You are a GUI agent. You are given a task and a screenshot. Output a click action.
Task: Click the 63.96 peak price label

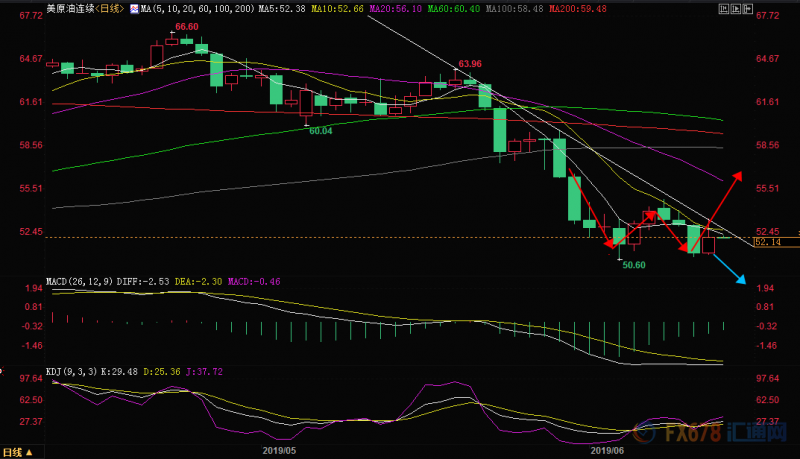470,64
